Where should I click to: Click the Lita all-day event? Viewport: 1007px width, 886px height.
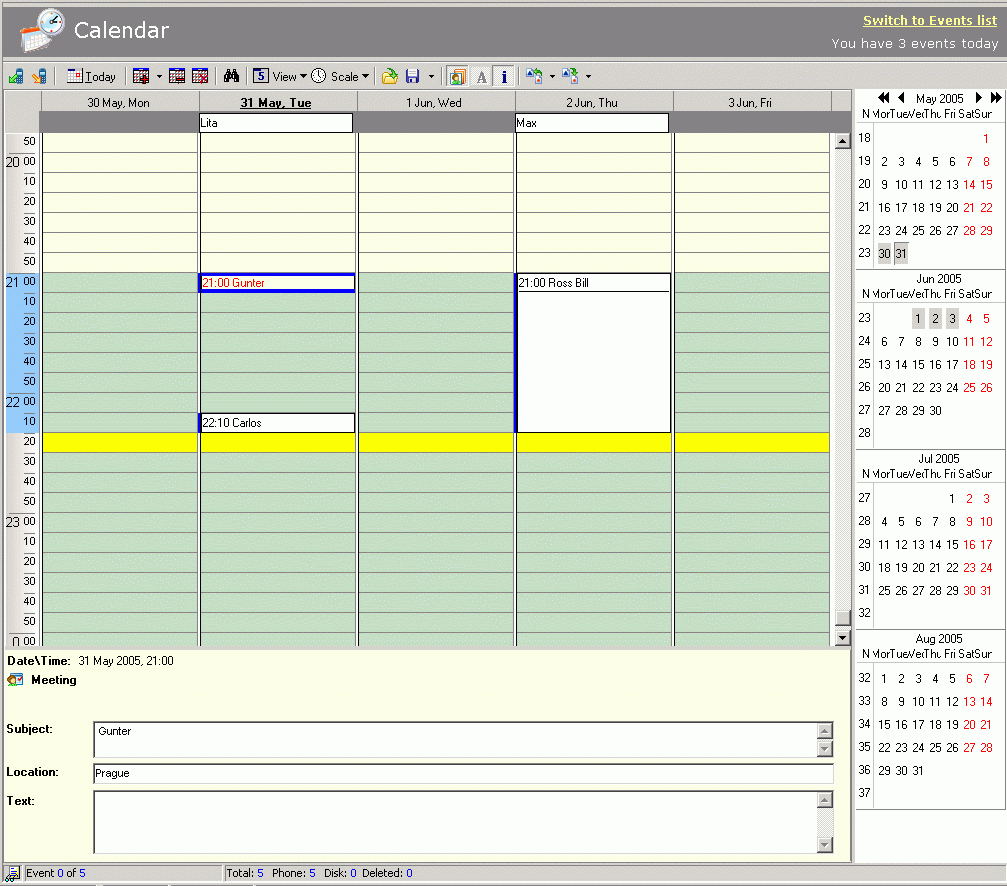[276, 123]
